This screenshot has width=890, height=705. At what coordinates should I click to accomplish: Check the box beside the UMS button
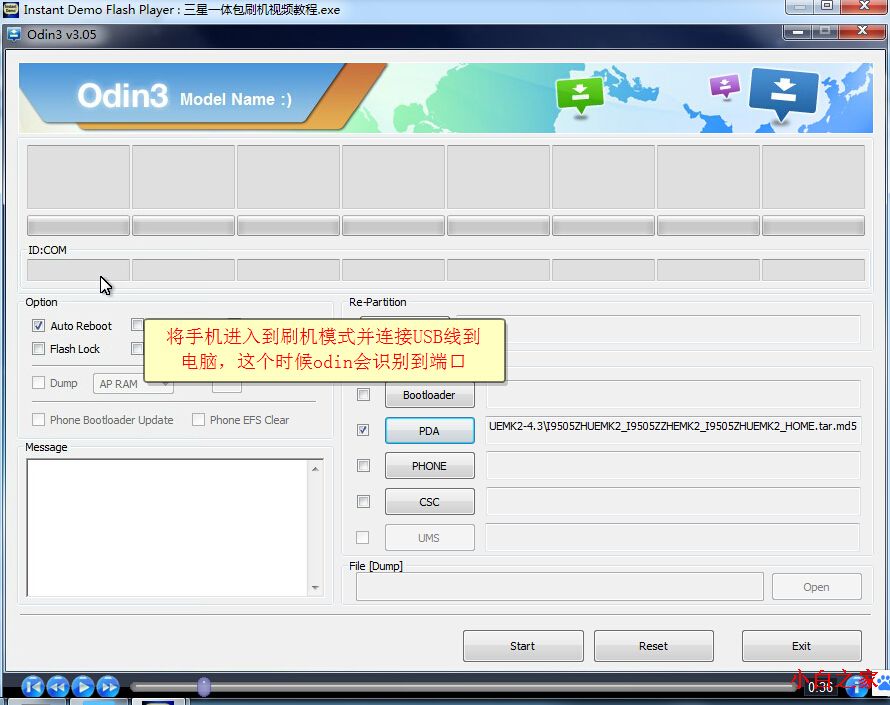coord(363,537)
